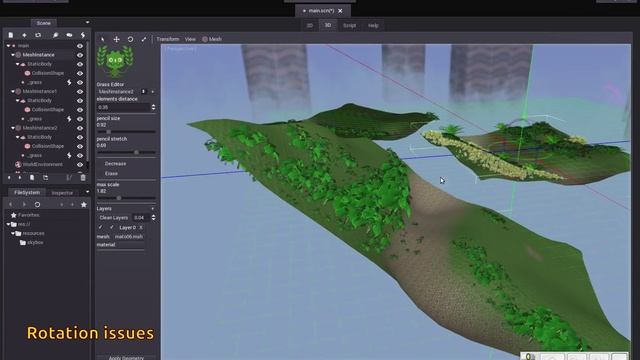
Task: Click the Apply Geometry button
Action: click(126, 357)
